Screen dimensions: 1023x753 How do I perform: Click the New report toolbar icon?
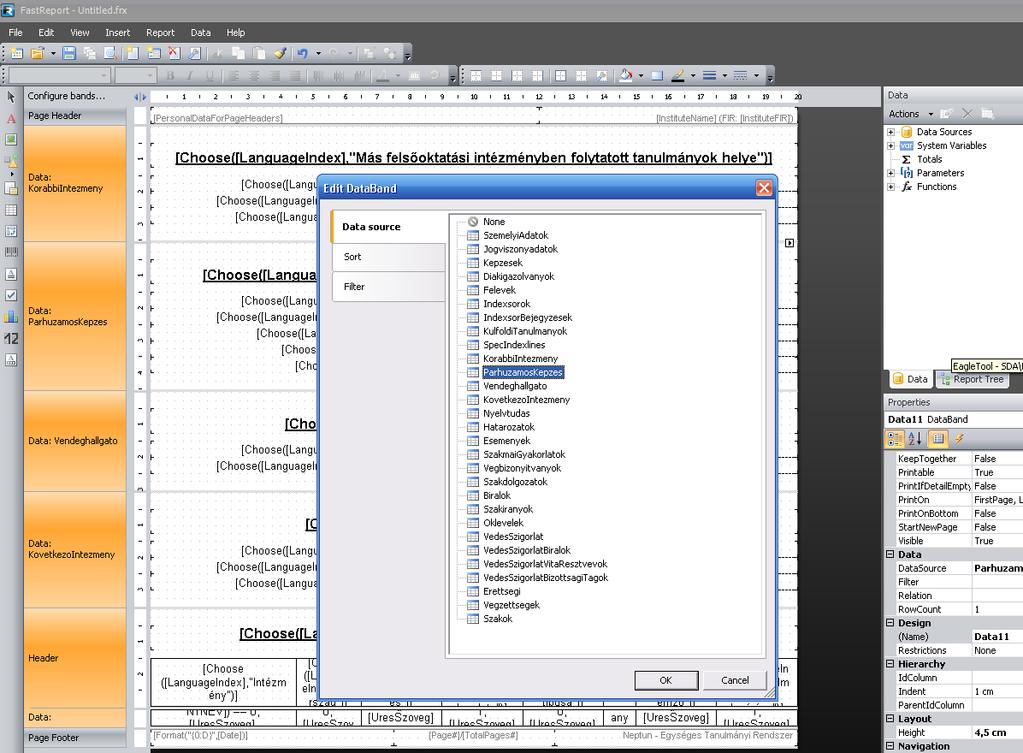17,54
